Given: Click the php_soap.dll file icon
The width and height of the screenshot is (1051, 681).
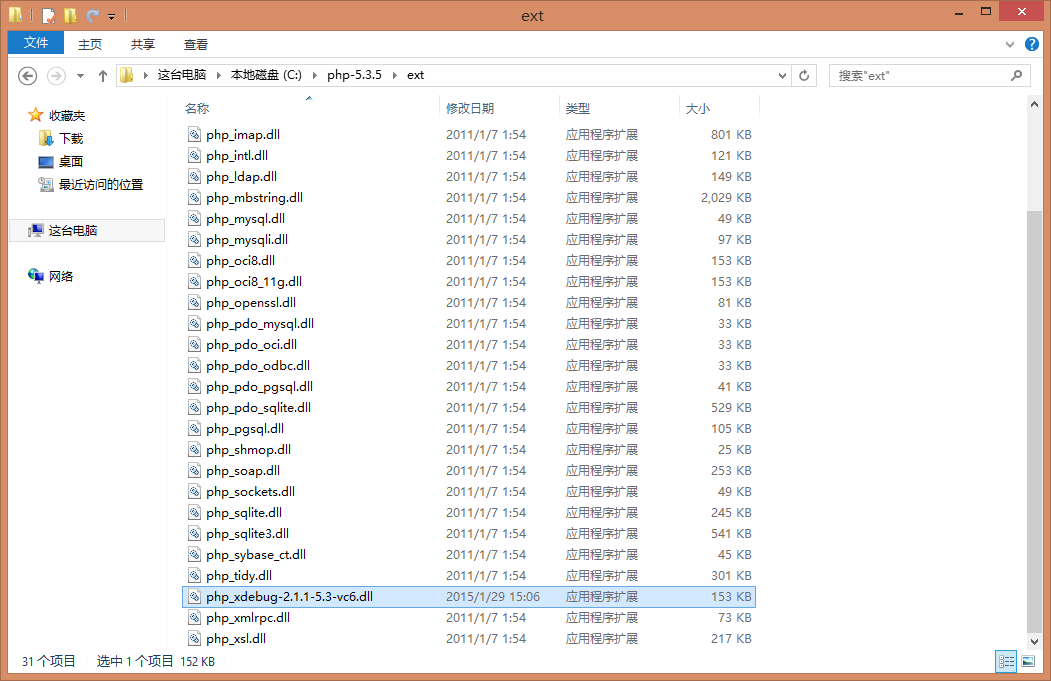Looking at the screenshot, I should coord(194,471).
